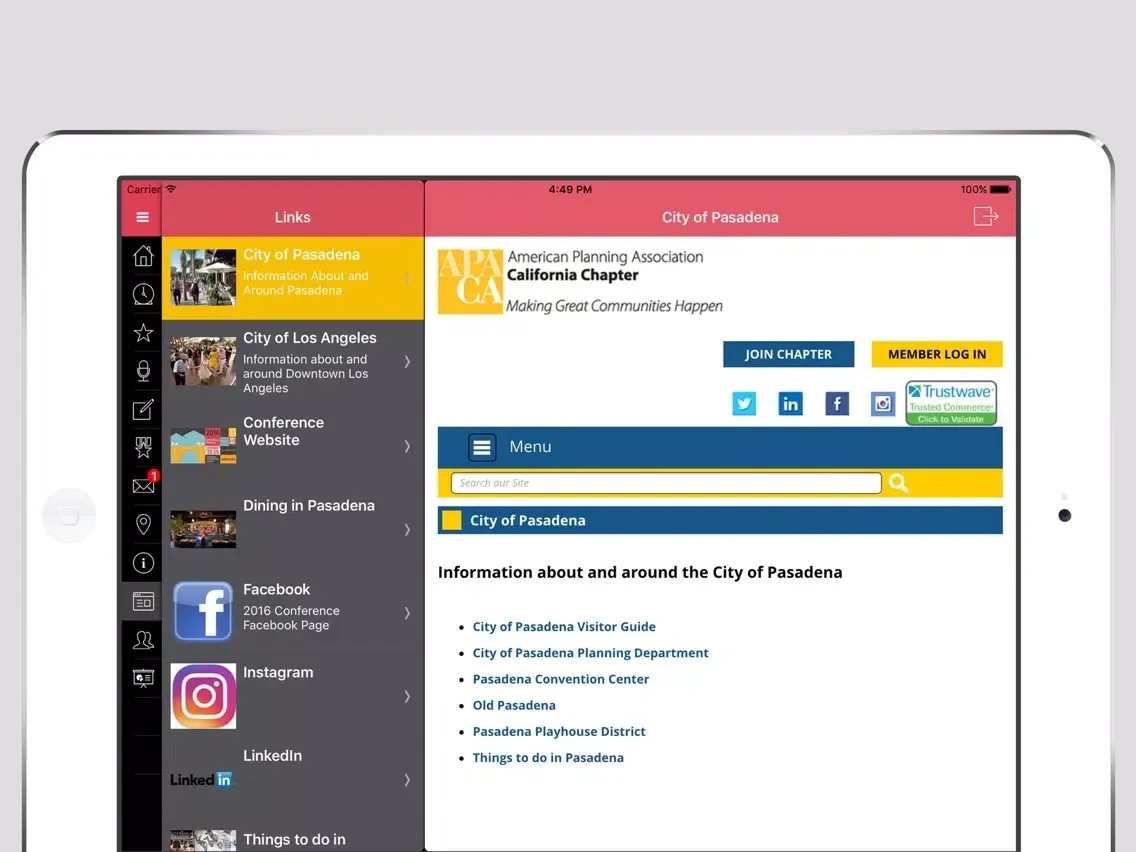This screenshot has width=1136, height=852.
Task: Expand the City of Los Angeles chevron
Action: click(x=407, y=362)
